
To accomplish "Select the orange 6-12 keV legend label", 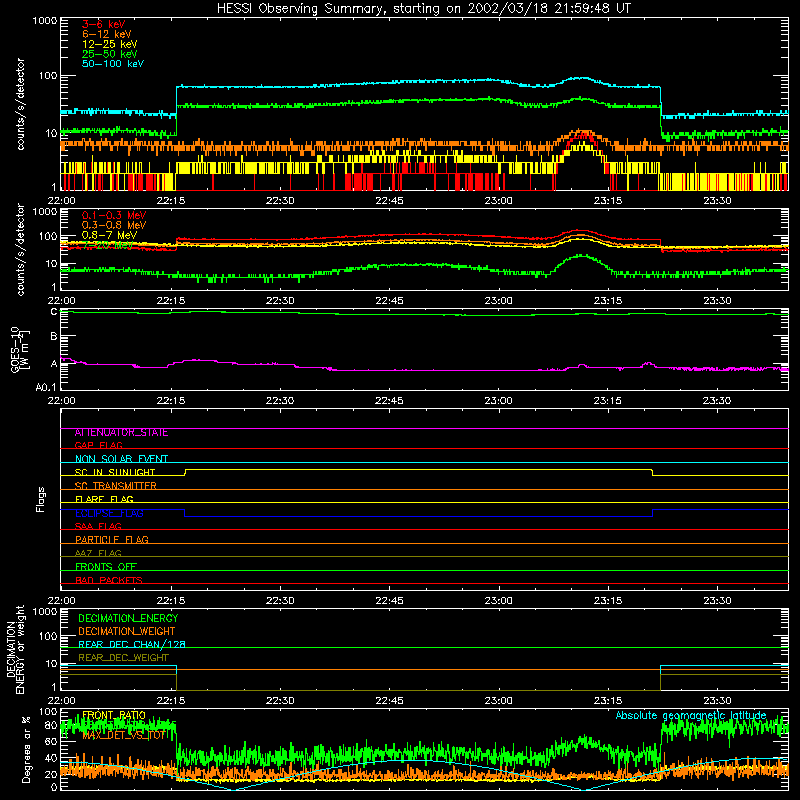I will 107,34.
